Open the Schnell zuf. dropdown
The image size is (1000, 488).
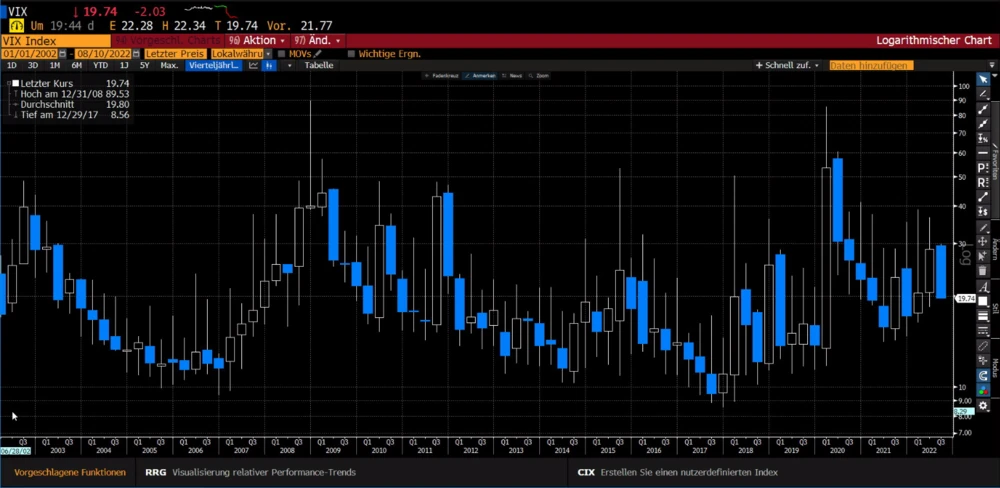pos(787,65)
